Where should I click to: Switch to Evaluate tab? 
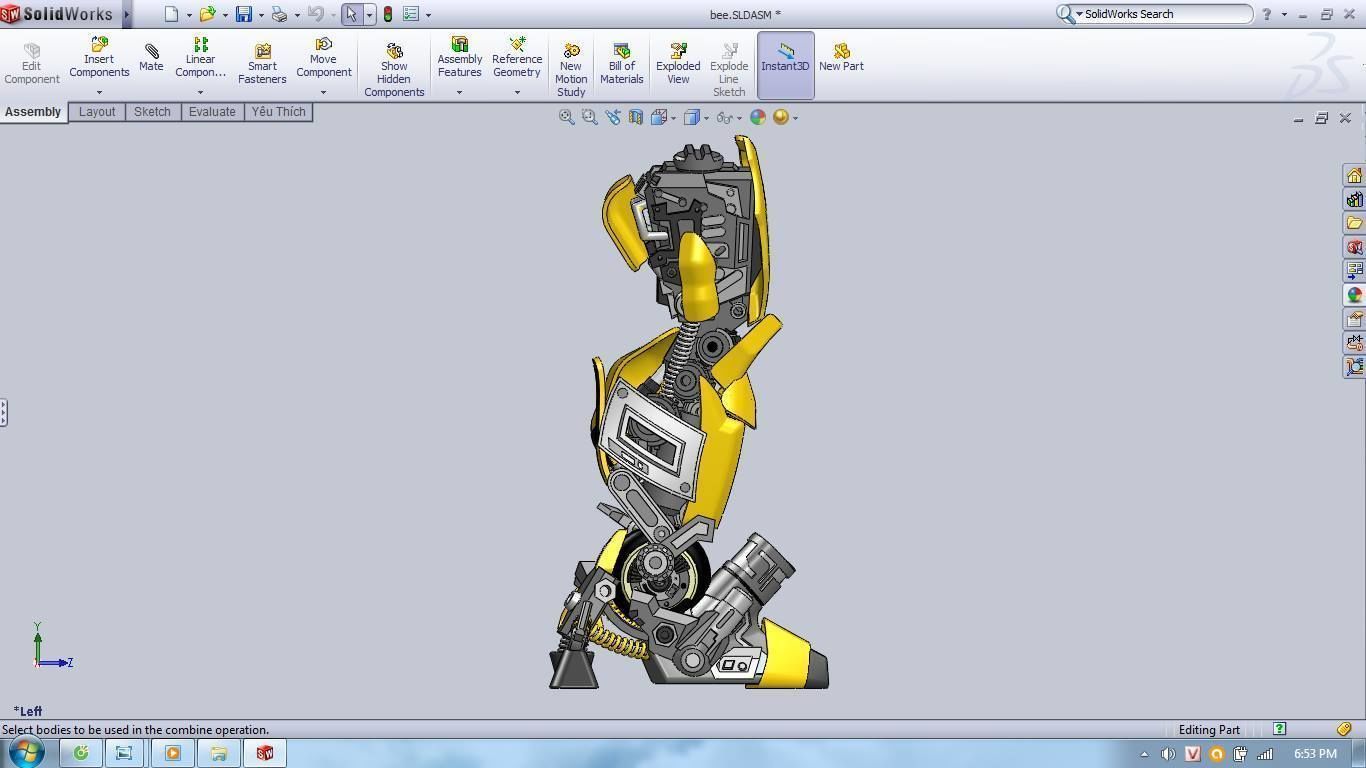212,112
